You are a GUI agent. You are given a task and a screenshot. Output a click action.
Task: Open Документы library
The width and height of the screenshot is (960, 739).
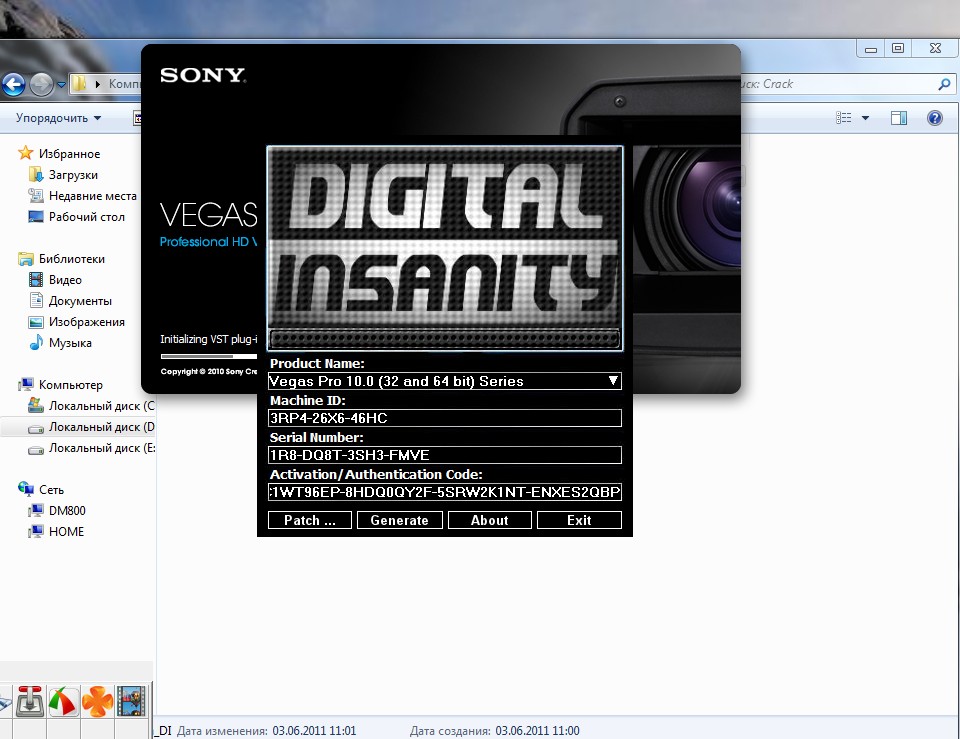tap(70, 301)
